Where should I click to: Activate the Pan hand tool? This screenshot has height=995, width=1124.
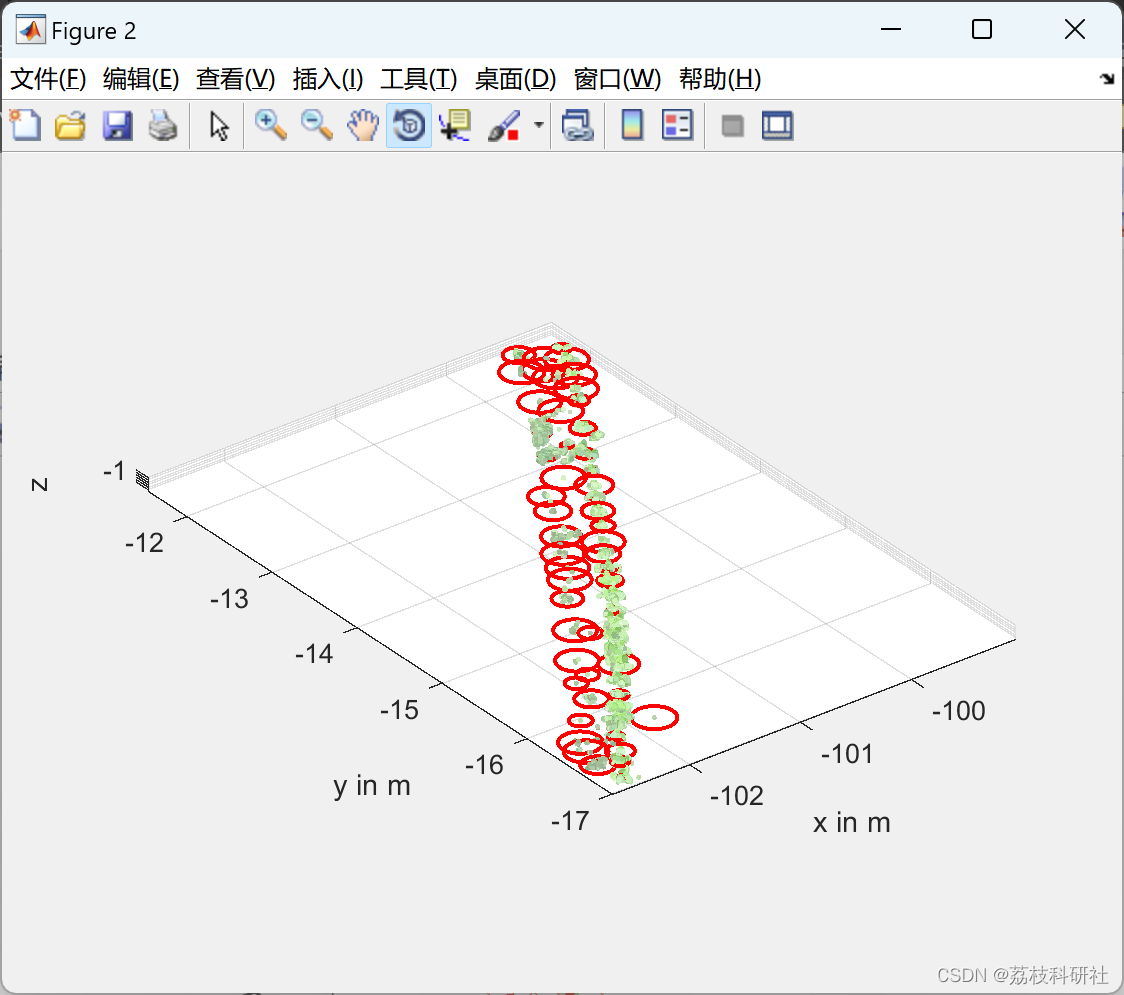point(363,126)
